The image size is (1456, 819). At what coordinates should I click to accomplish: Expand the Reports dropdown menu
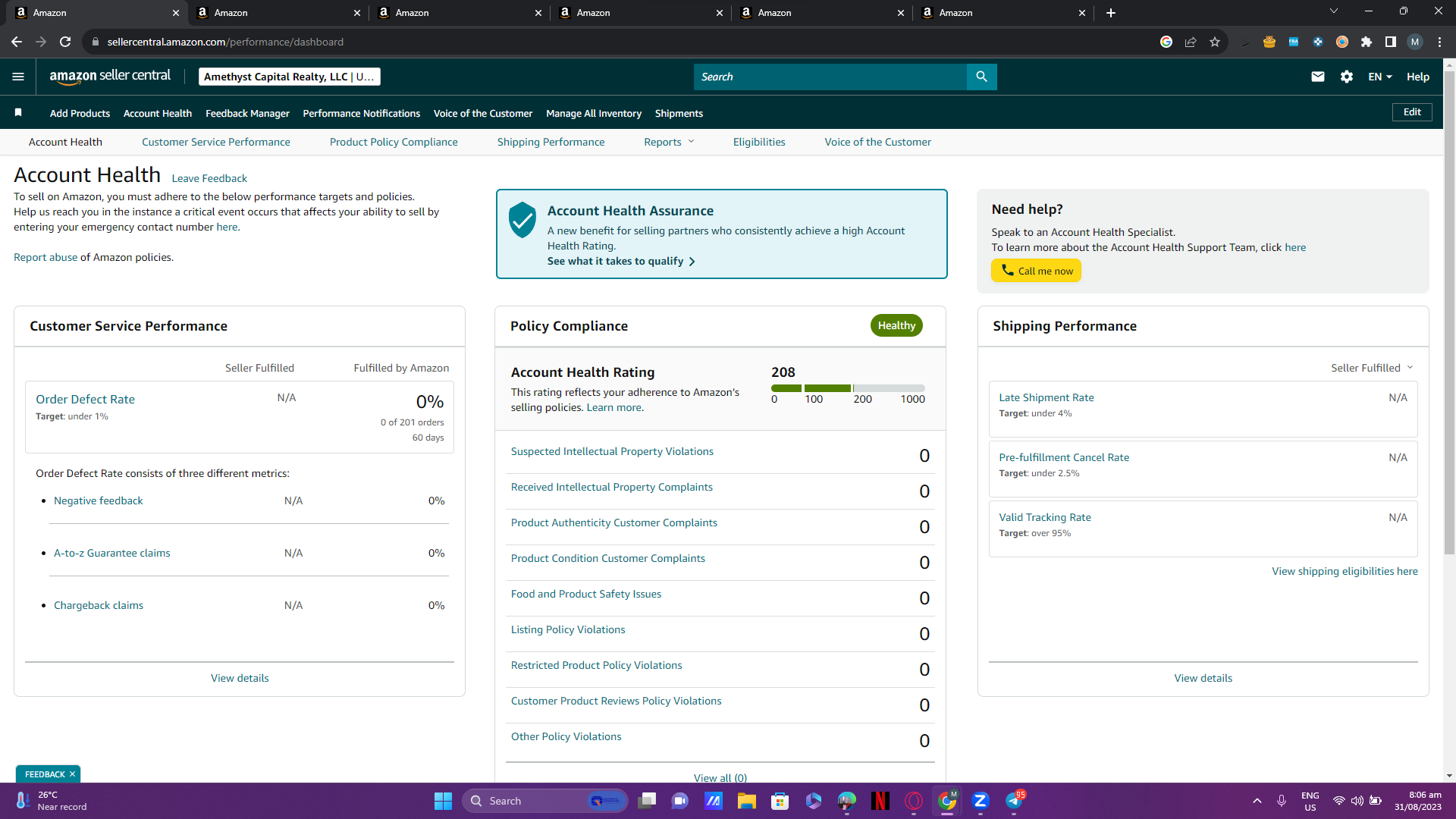pyautogui.click(x=669, y=142)
